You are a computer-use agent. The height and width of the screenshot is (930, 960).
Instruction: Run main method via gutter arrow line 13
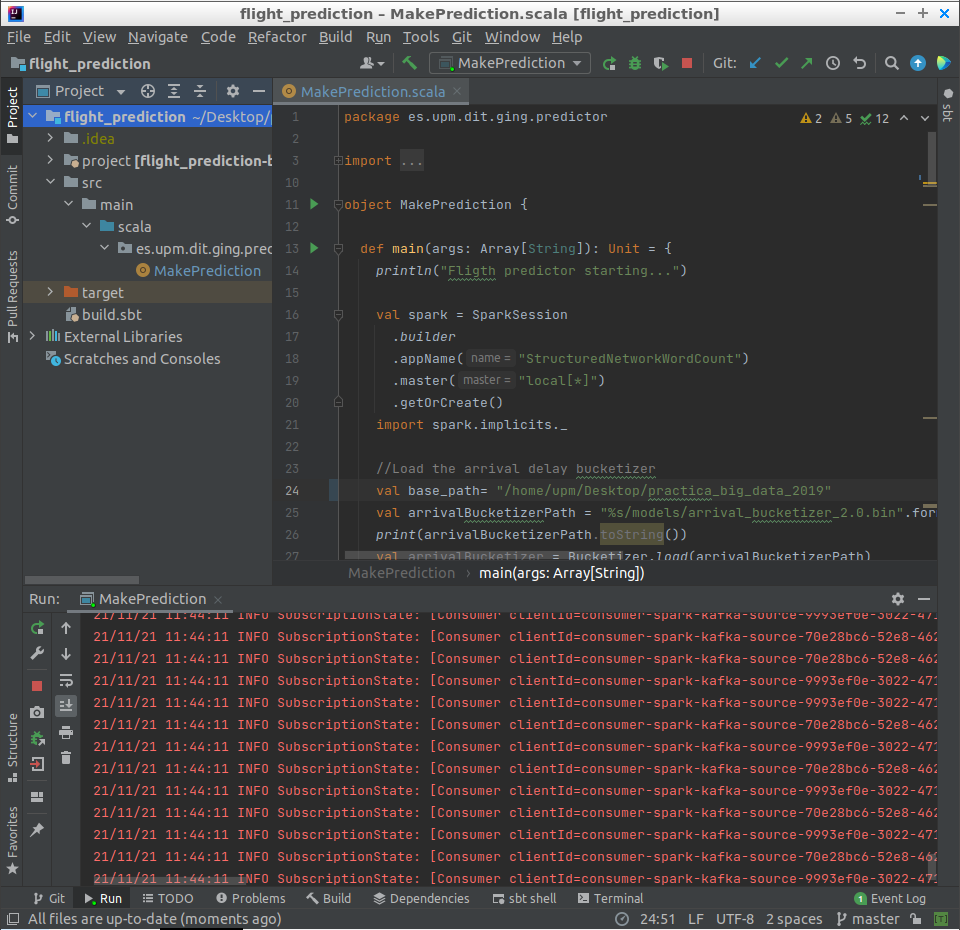314,248
